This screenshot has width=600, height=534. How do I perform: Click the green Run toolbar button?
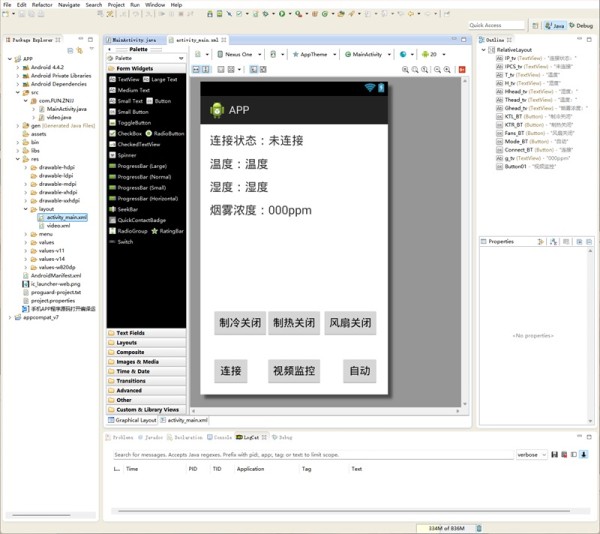tap(282, 14)
